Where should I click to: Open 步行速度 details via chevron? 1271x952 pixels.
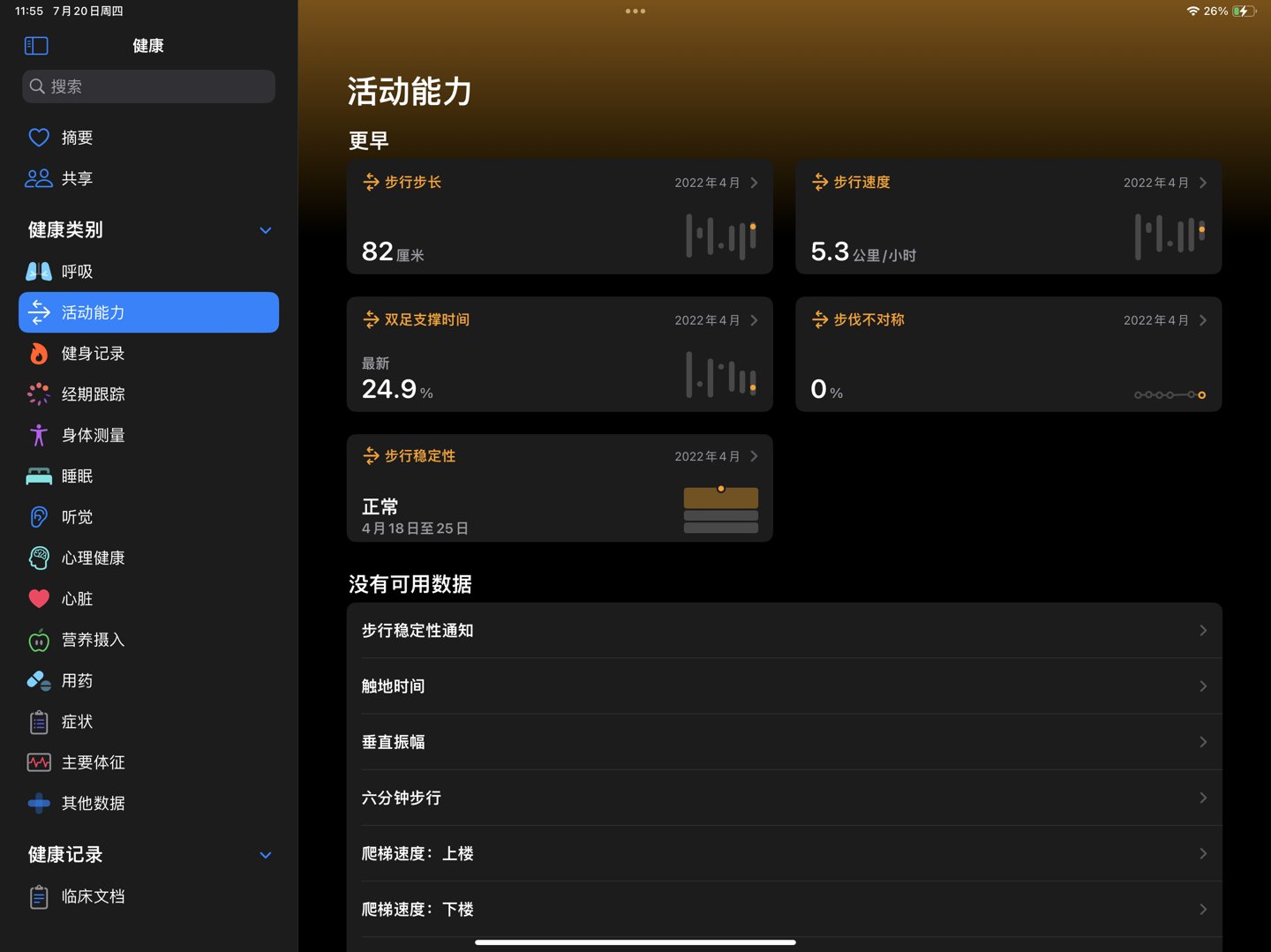pos(1203,183)
